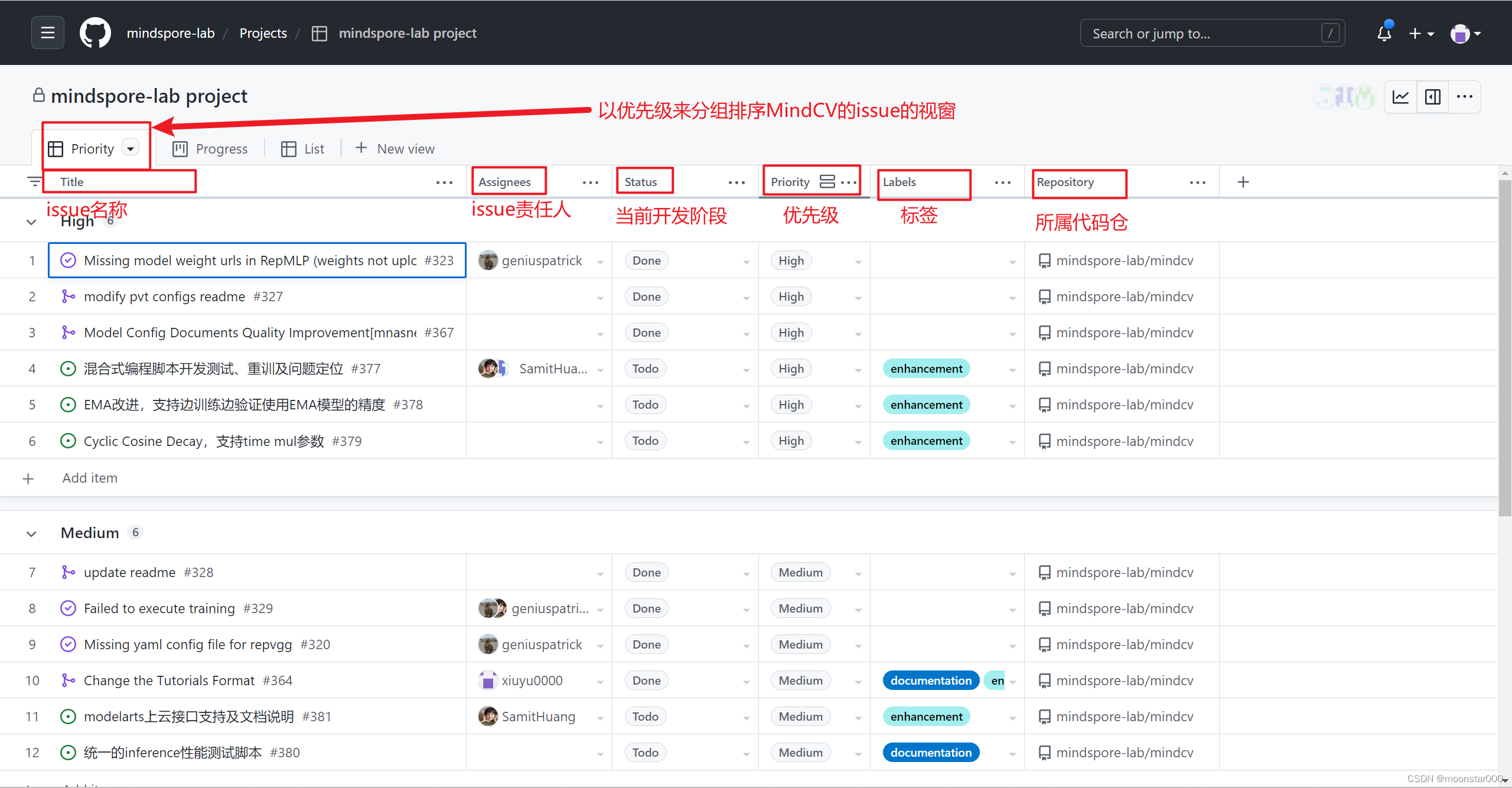Click documentation label in row 10

tap(931, 680)
